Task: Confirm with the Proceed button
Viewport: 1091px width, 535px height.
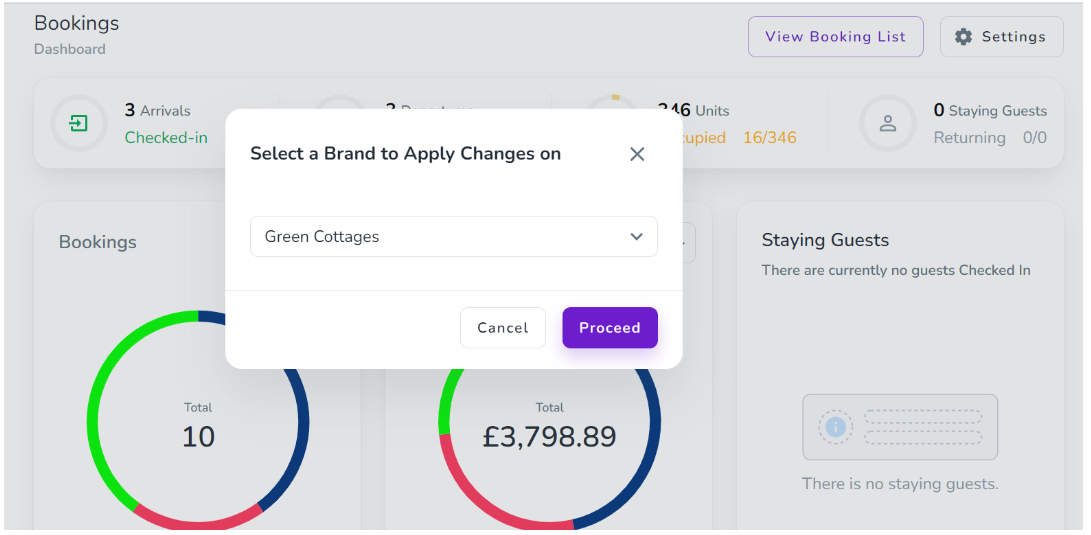Action: click(609, 328)
